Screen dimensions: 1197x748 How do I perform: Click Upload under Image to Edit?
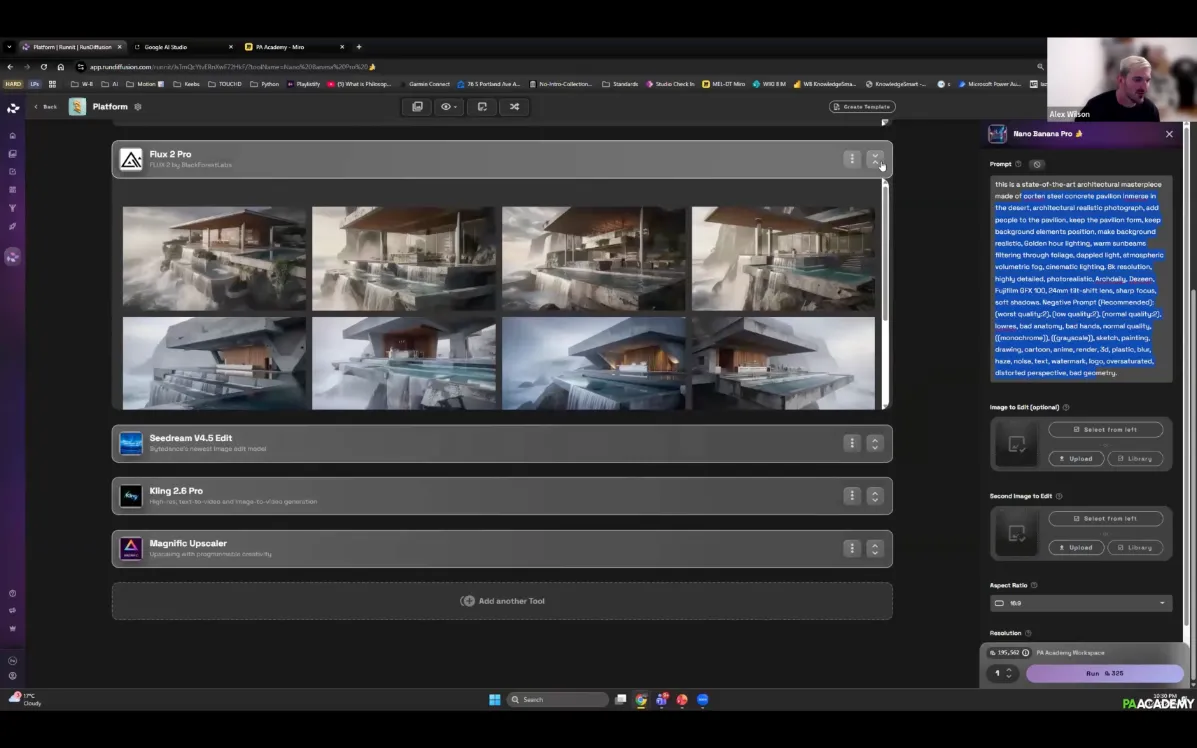[1075, 459]
